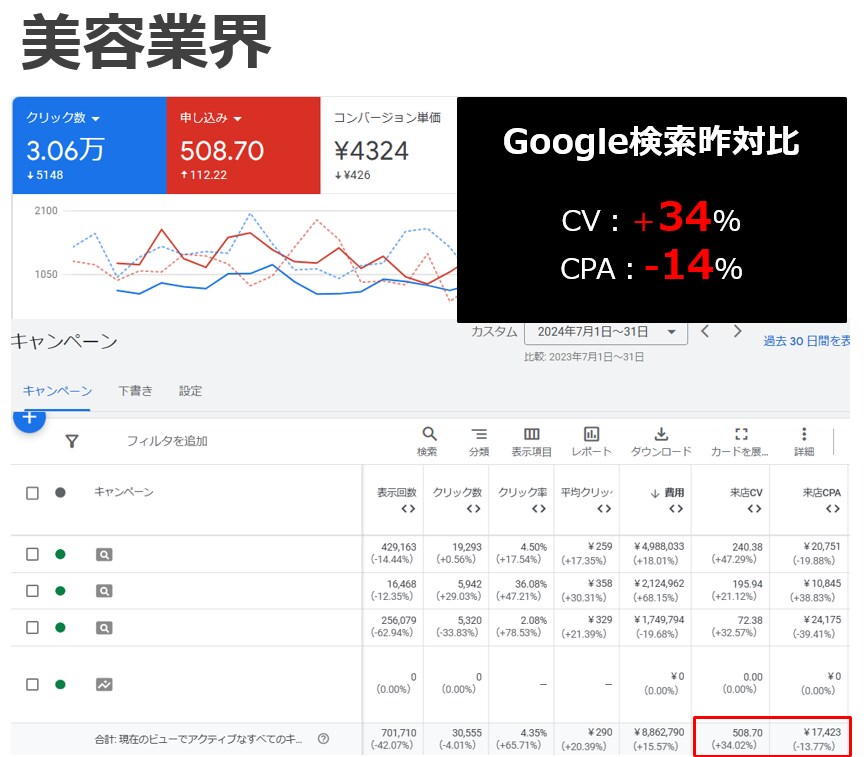Check the campaign row with 16,468 impressions
The height and width of the screenshot is (757, 867).
point(33,591)
